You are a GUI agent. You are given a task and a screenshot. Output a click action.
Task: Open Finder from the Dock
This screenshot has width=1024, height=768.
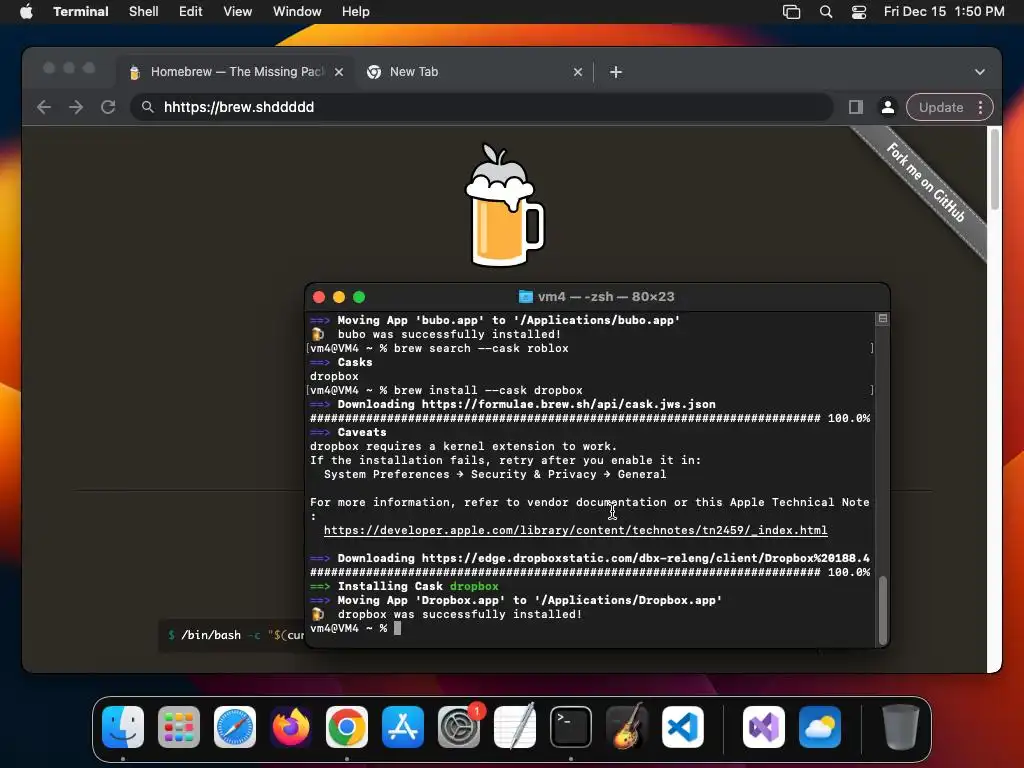(123, 727)
